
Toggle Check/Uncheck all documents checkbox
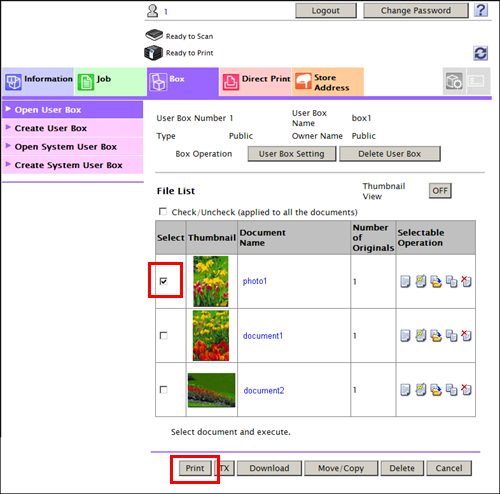[x=163, y=212]
